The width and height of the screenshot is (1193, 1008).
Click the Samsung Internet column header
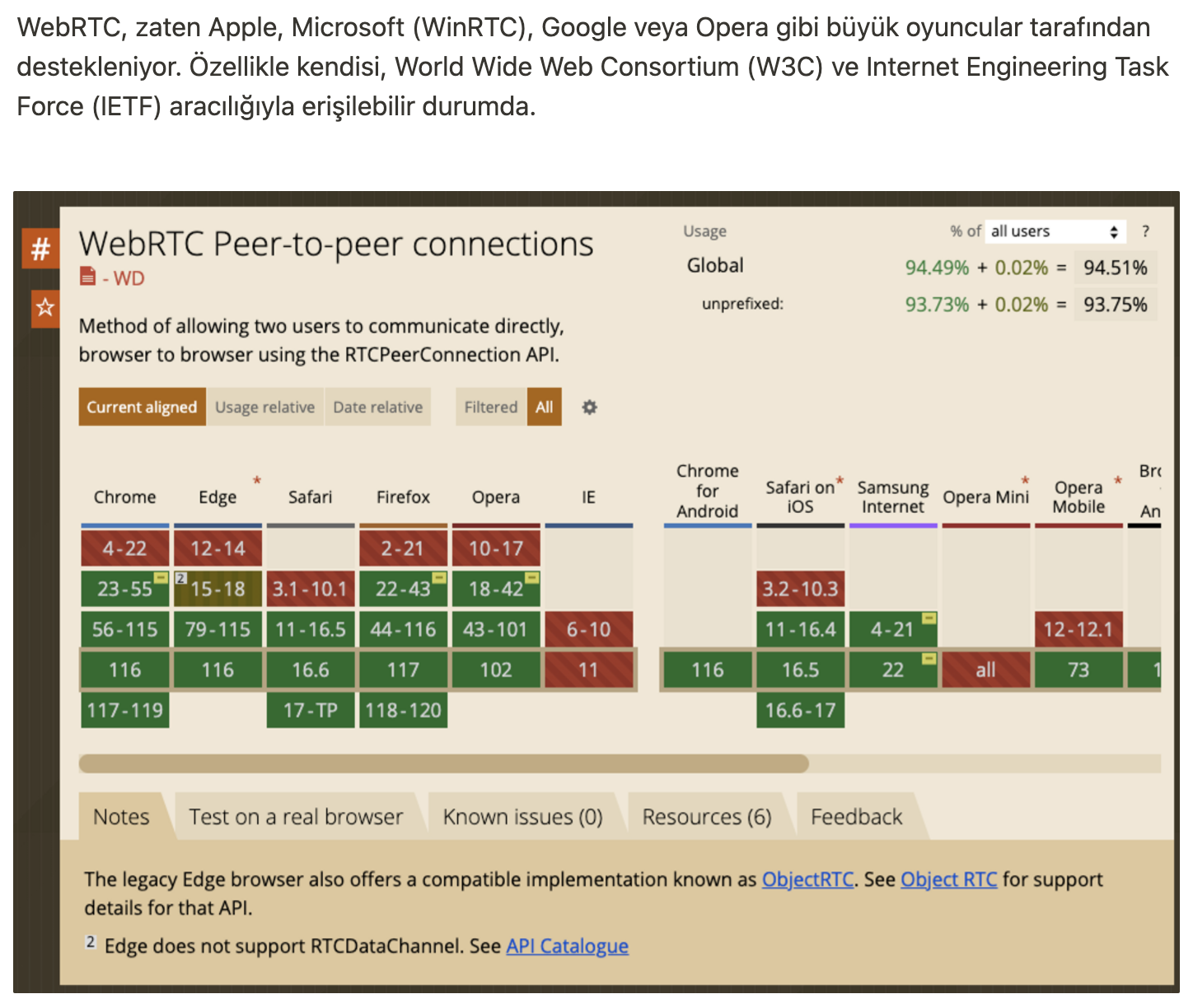click(x=893, y=497)
